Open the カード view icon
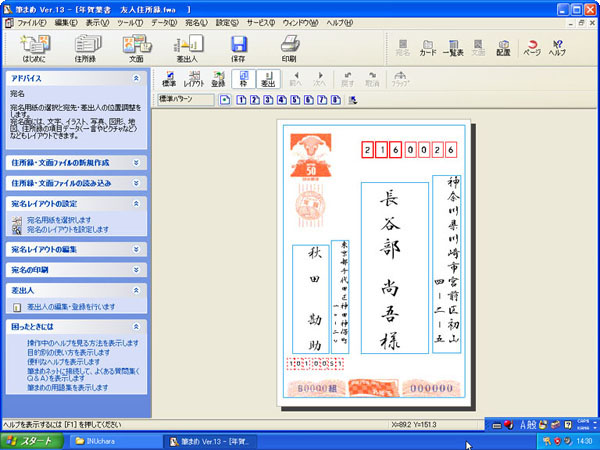Viewport: 600px width, 450px height. point(428,49)
